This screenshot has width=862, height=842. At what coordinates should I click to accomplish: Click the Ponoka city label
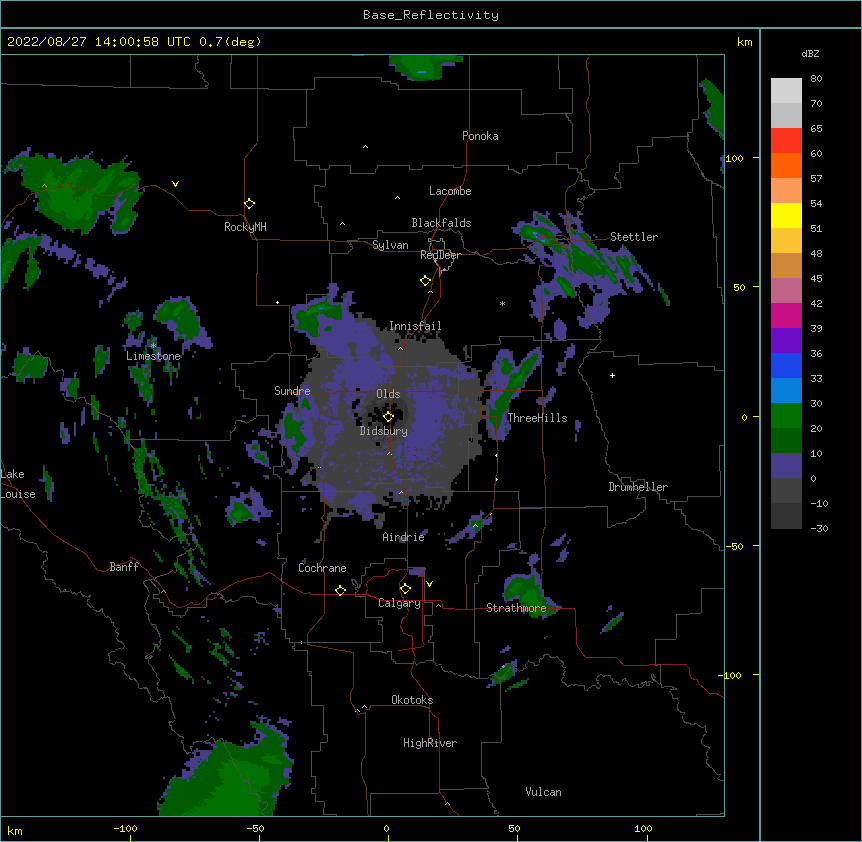tap(480, 136)
